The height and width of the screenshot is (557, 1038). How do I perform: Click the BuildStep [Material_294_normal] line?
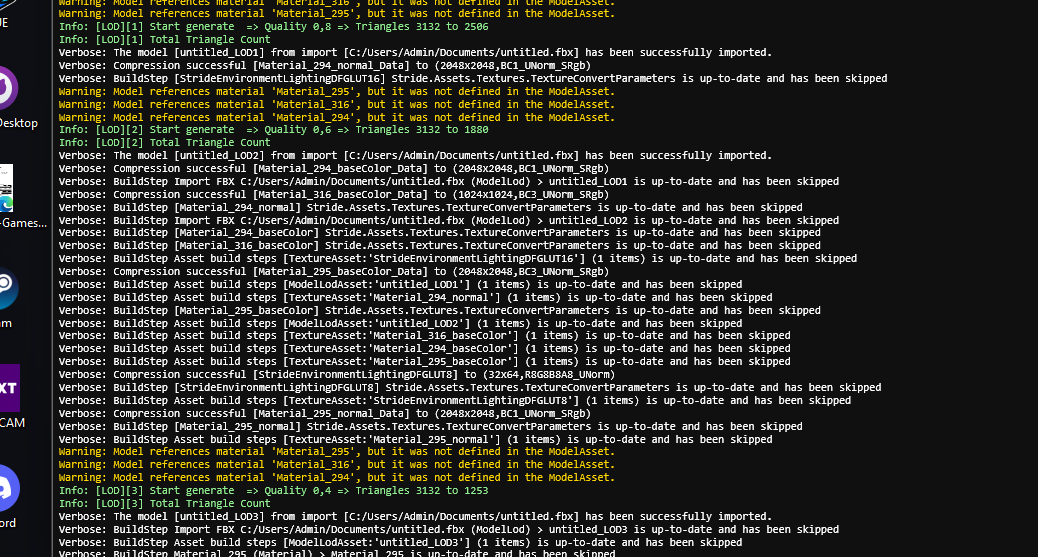[x=430, y=207]
